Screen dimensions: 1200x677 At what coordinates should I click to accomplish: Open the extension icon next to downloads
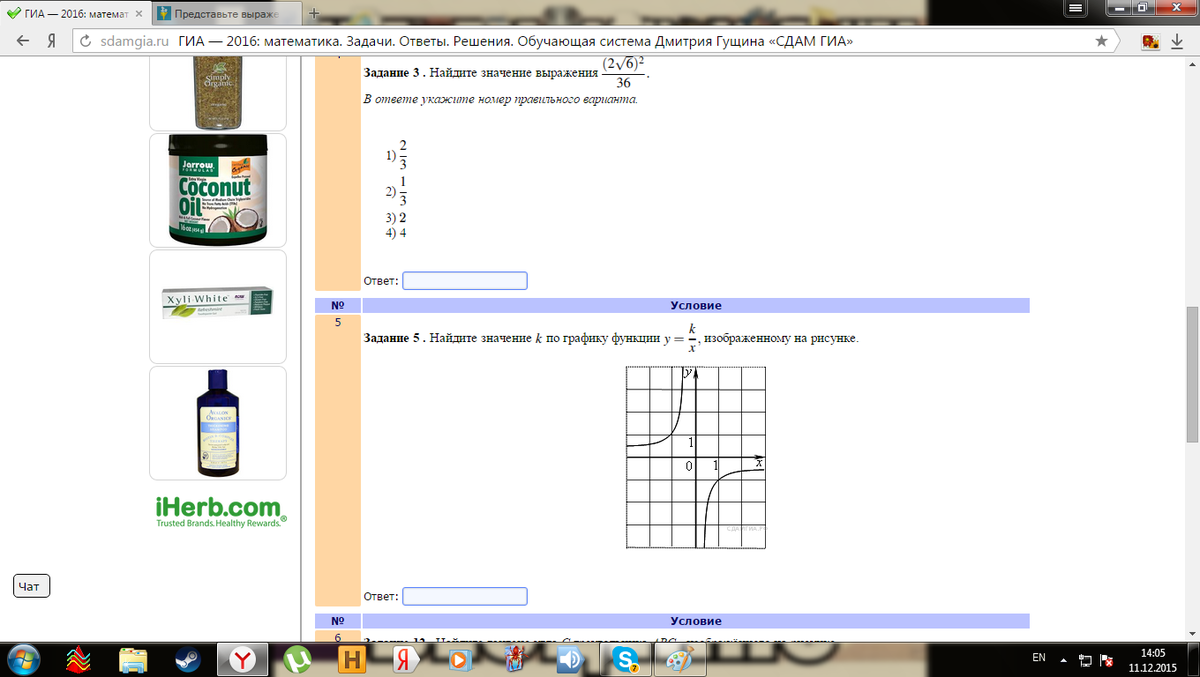[x=1150, y=41]
